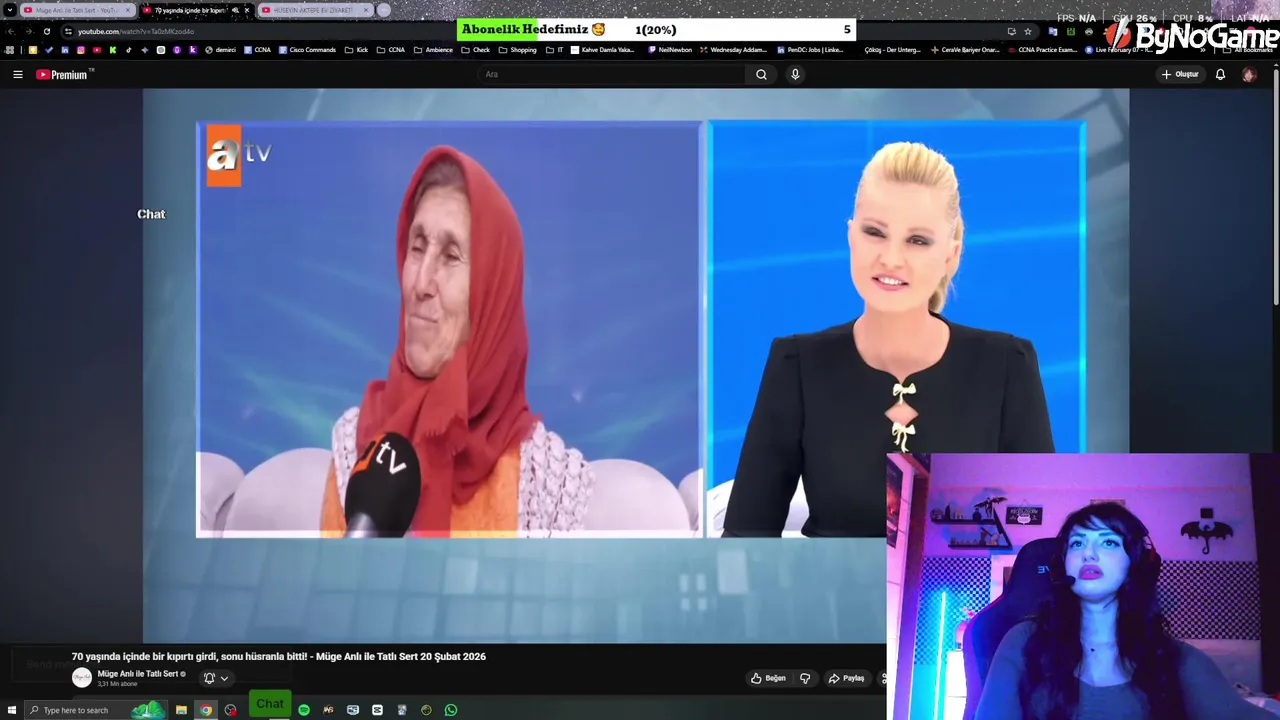The height and width of the screenshot is (720, 1280).
Task: Expand the IT bookmarks folder
Action: tap(555, 50)
